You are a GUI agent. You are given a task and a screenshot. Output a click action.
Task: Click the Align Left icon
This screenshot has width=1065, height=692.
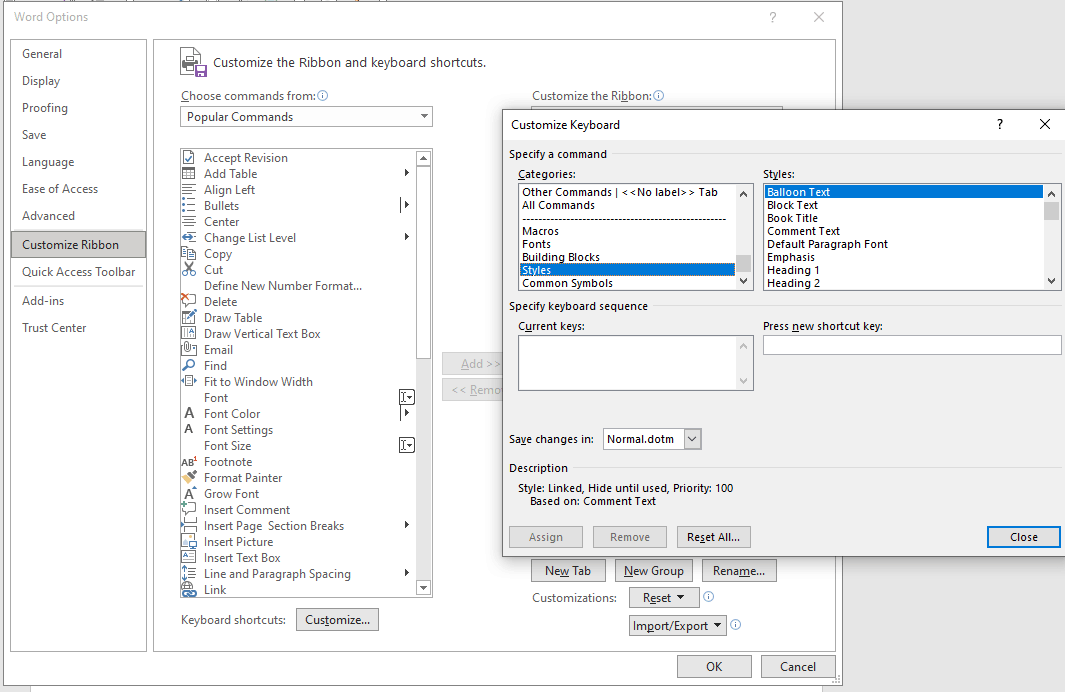[189, 189]
